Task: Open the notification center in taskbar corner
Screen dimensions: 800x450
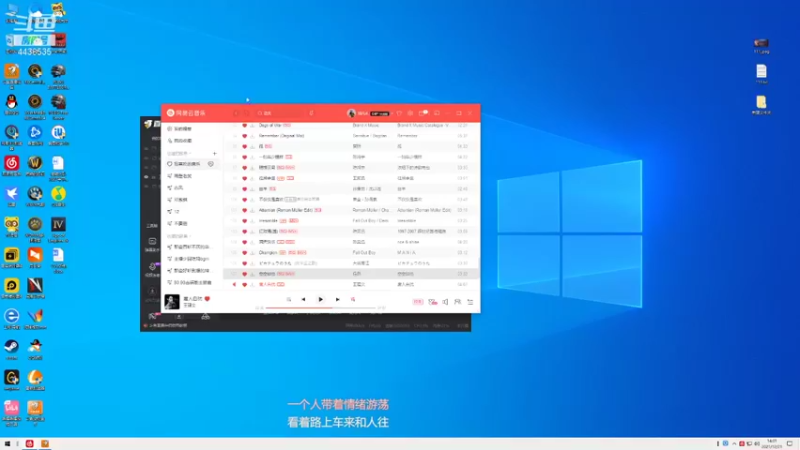Action: [x=790, y=444]
